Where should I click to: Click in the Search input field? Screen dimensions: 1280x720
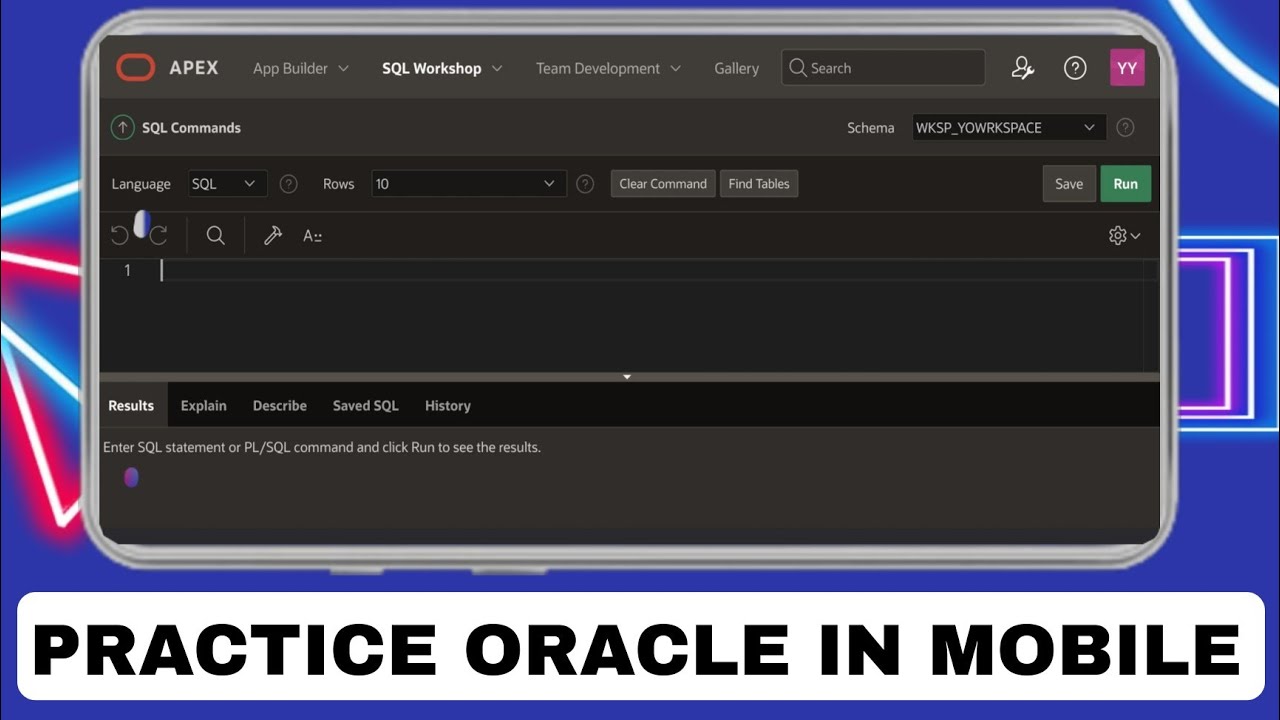coord(883,68)
